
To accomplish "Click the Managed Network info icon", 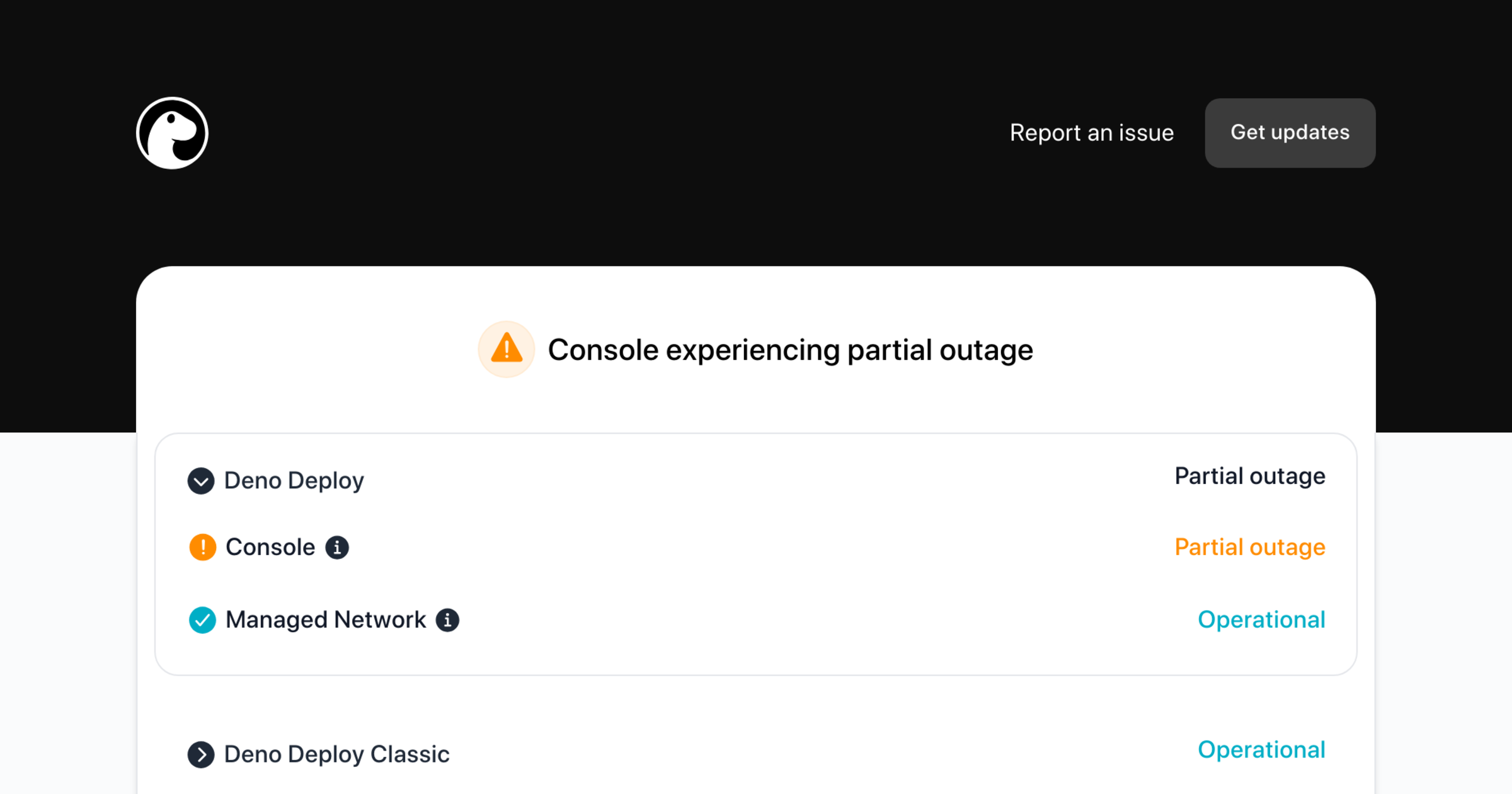I will point(448,620).
